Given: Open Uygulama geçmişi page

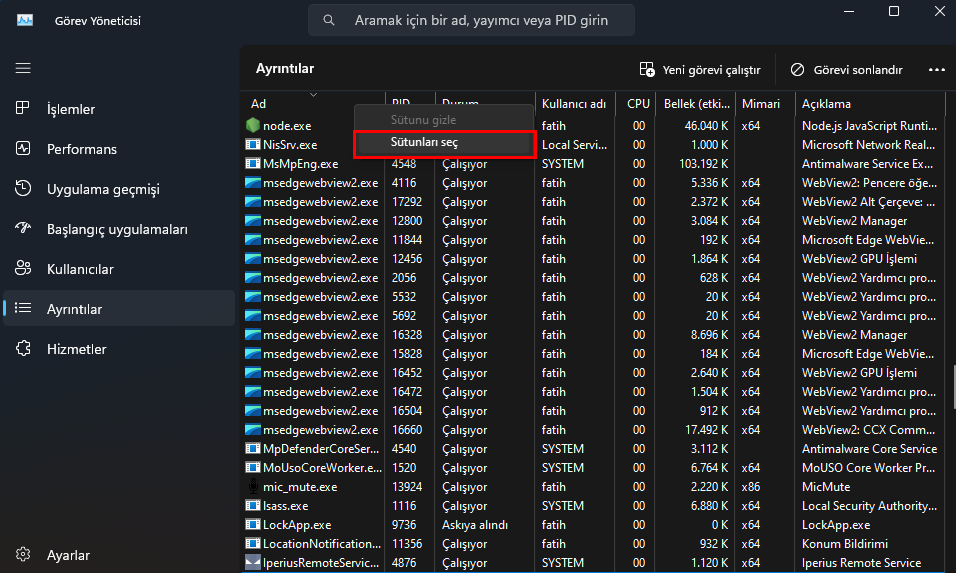Looking at the screenshot, I should (119, 190).
